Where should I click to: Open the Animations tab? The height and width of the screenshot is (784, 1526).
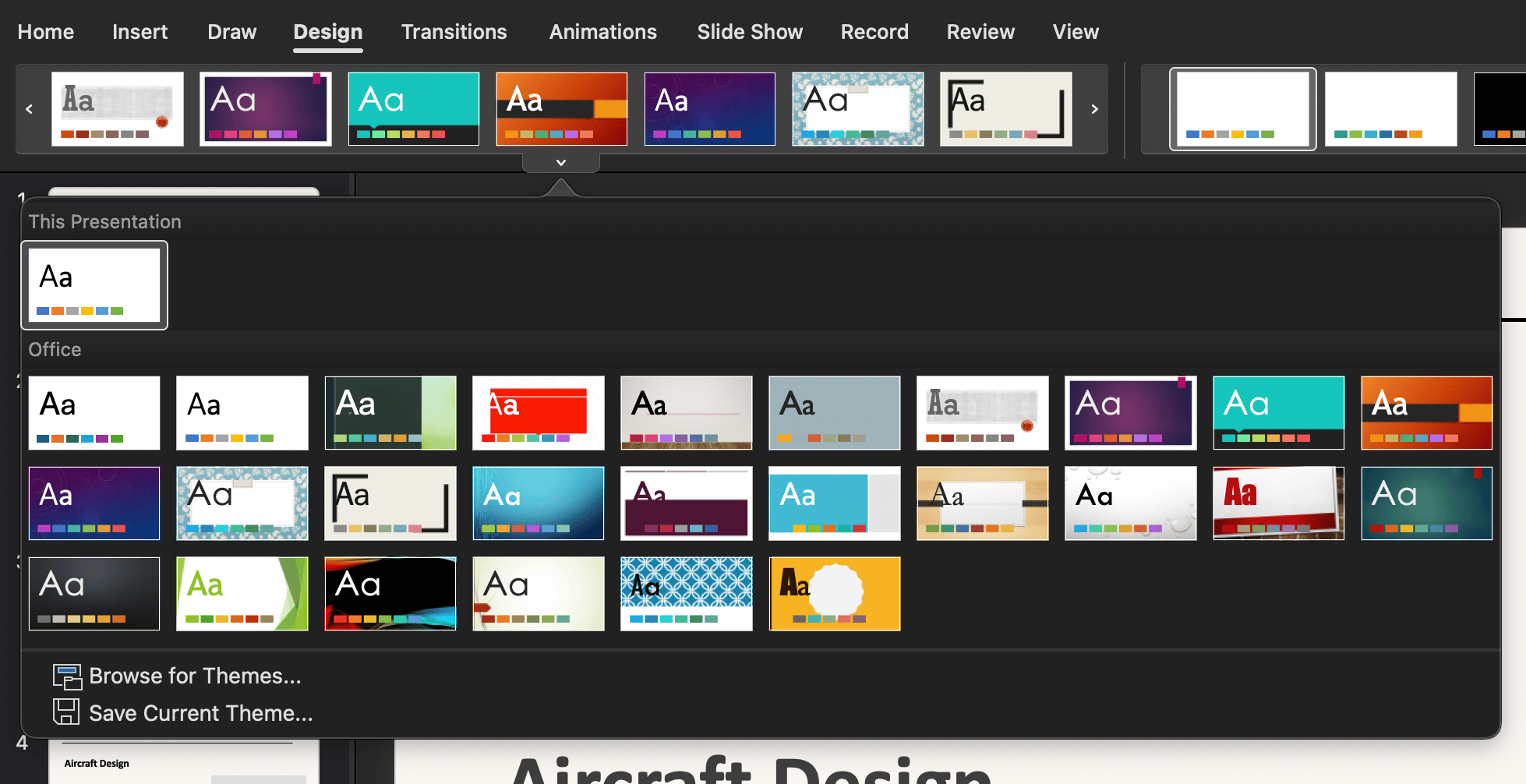click(603, 32)
